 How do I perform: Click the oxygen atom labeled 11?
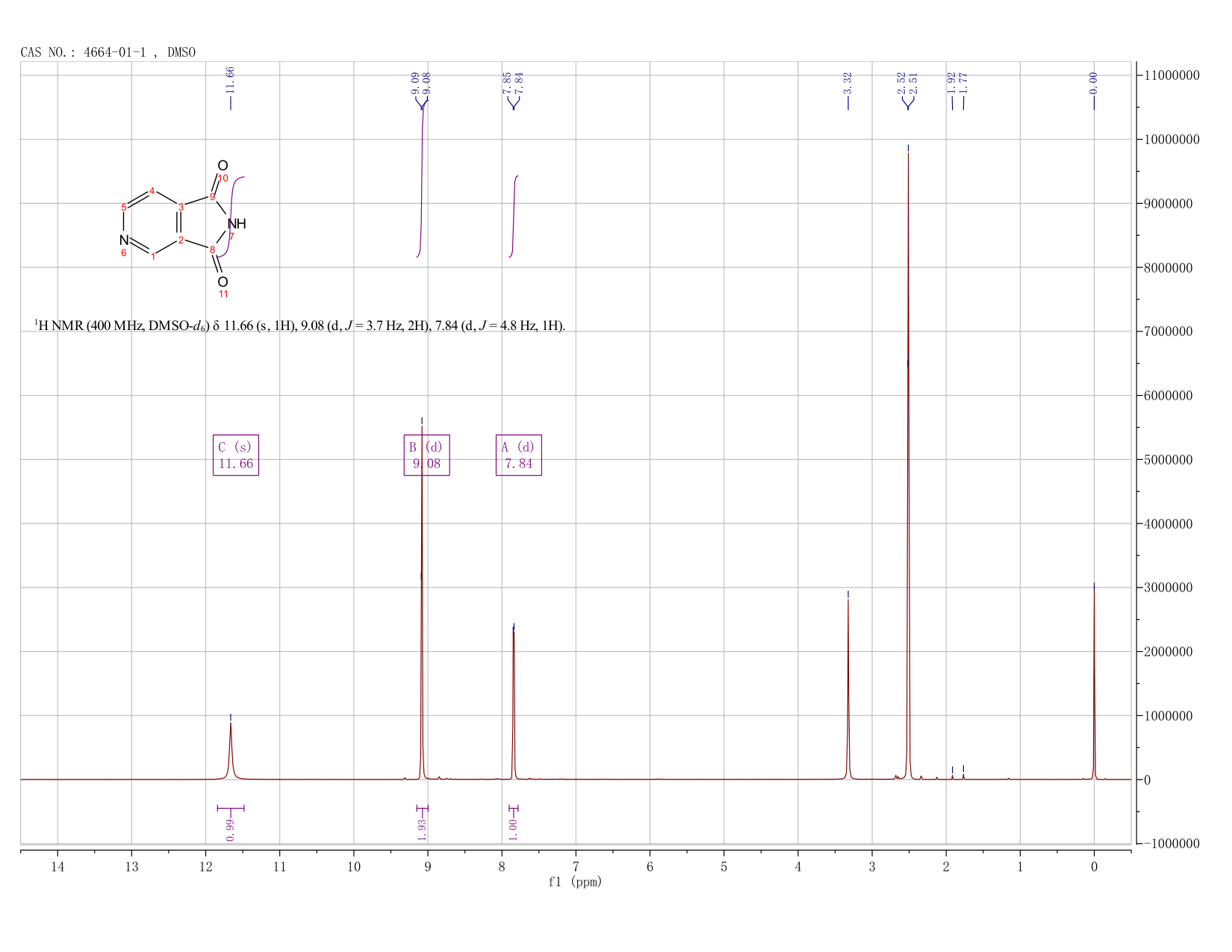click(223, 282)
